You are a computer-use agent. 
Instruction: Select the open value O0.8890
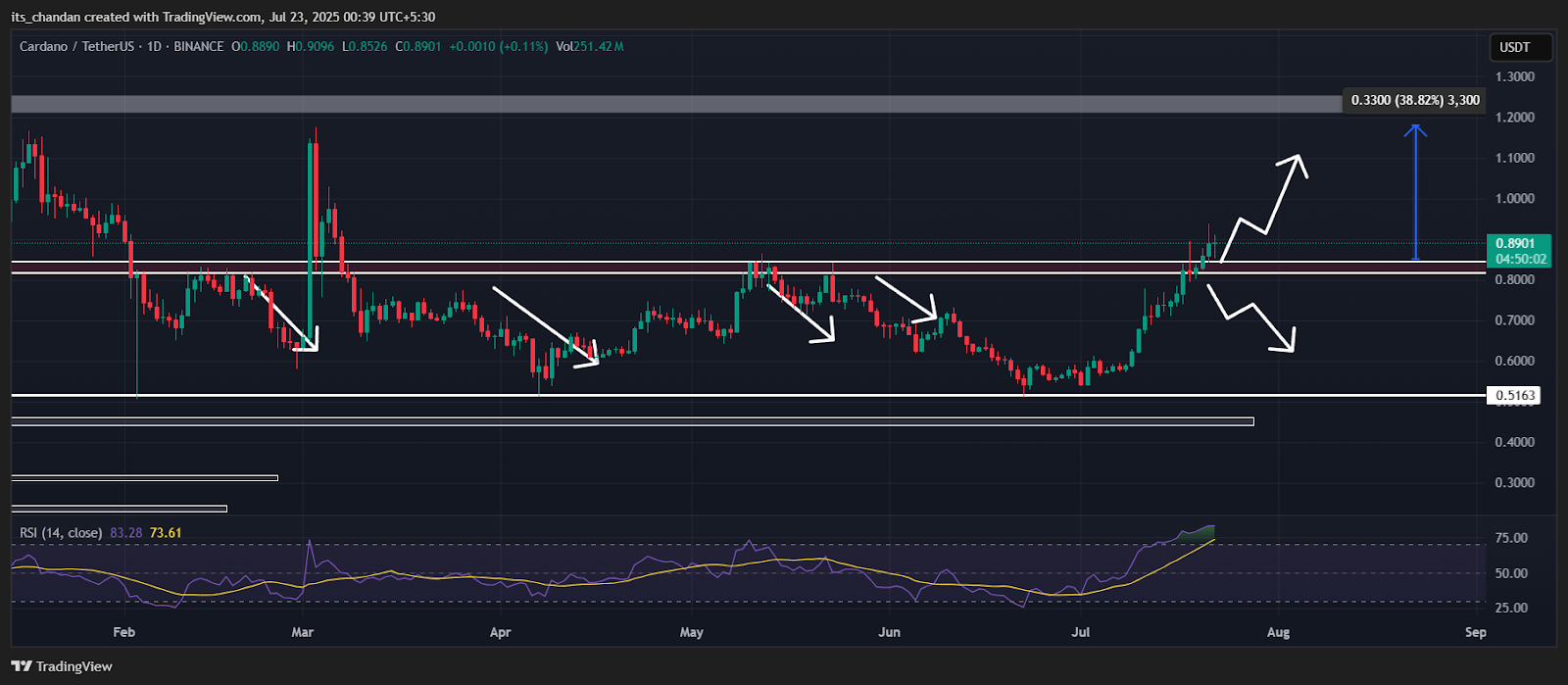[x=255, y=46]
